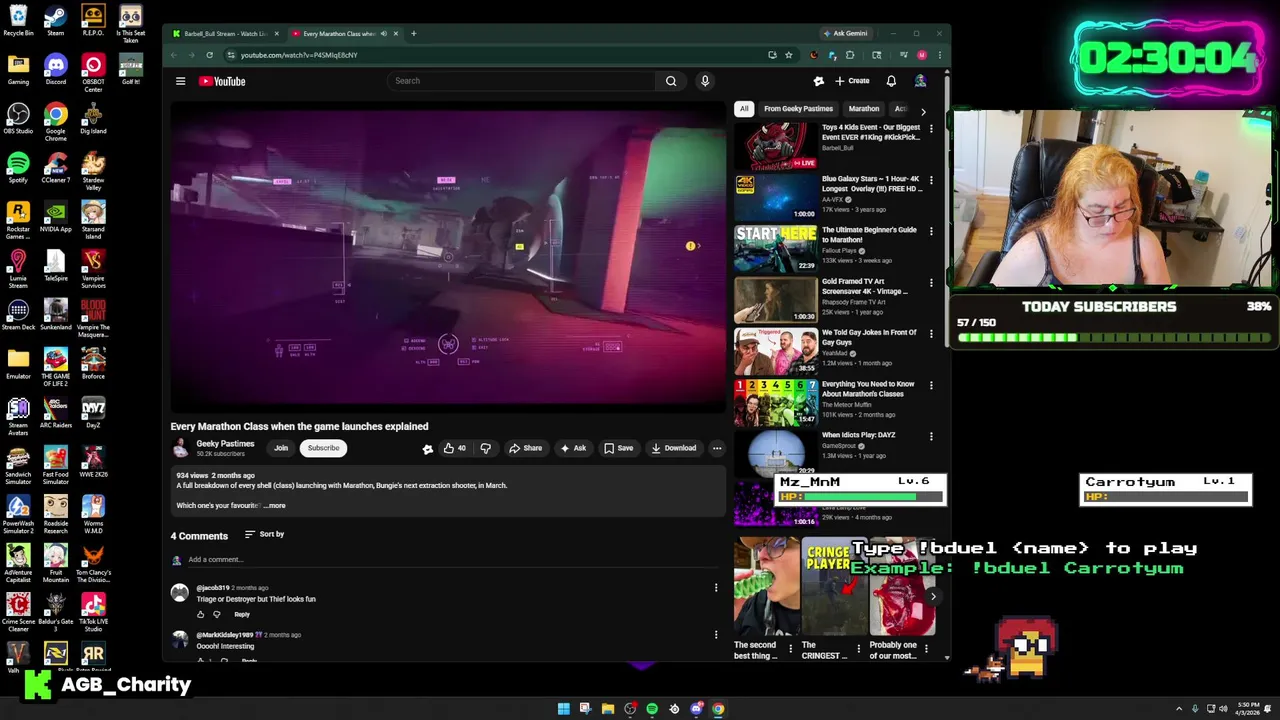
Task: Reply to @jacob319 comment
Action: click(242, 614)
